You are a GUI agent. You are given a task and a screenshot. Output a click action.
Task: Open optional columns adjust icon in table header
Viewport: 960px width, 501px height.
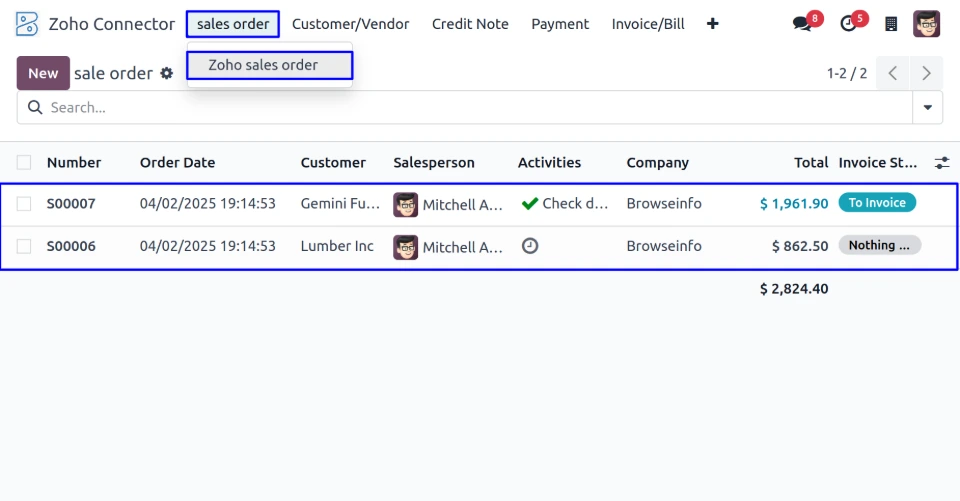click(942, 162)
